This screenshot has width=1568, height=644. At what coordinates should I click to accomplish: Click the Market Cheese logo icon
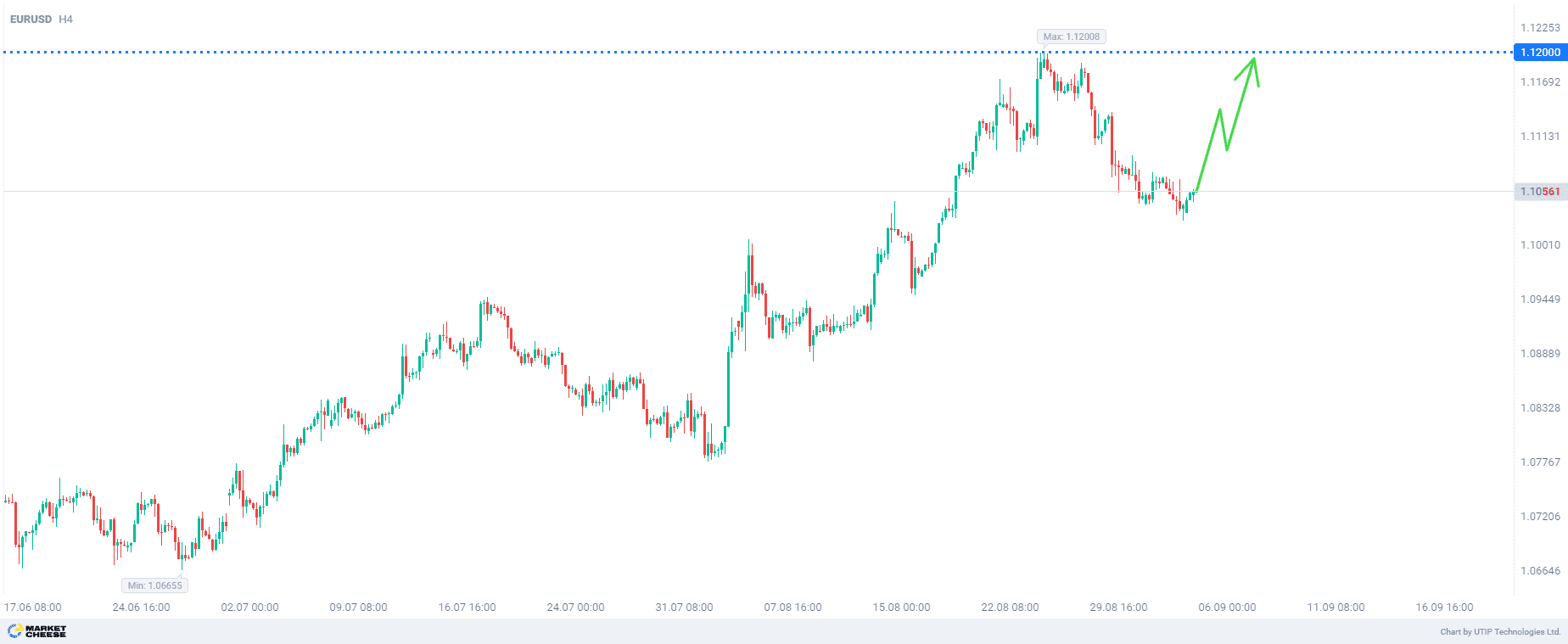14,630
